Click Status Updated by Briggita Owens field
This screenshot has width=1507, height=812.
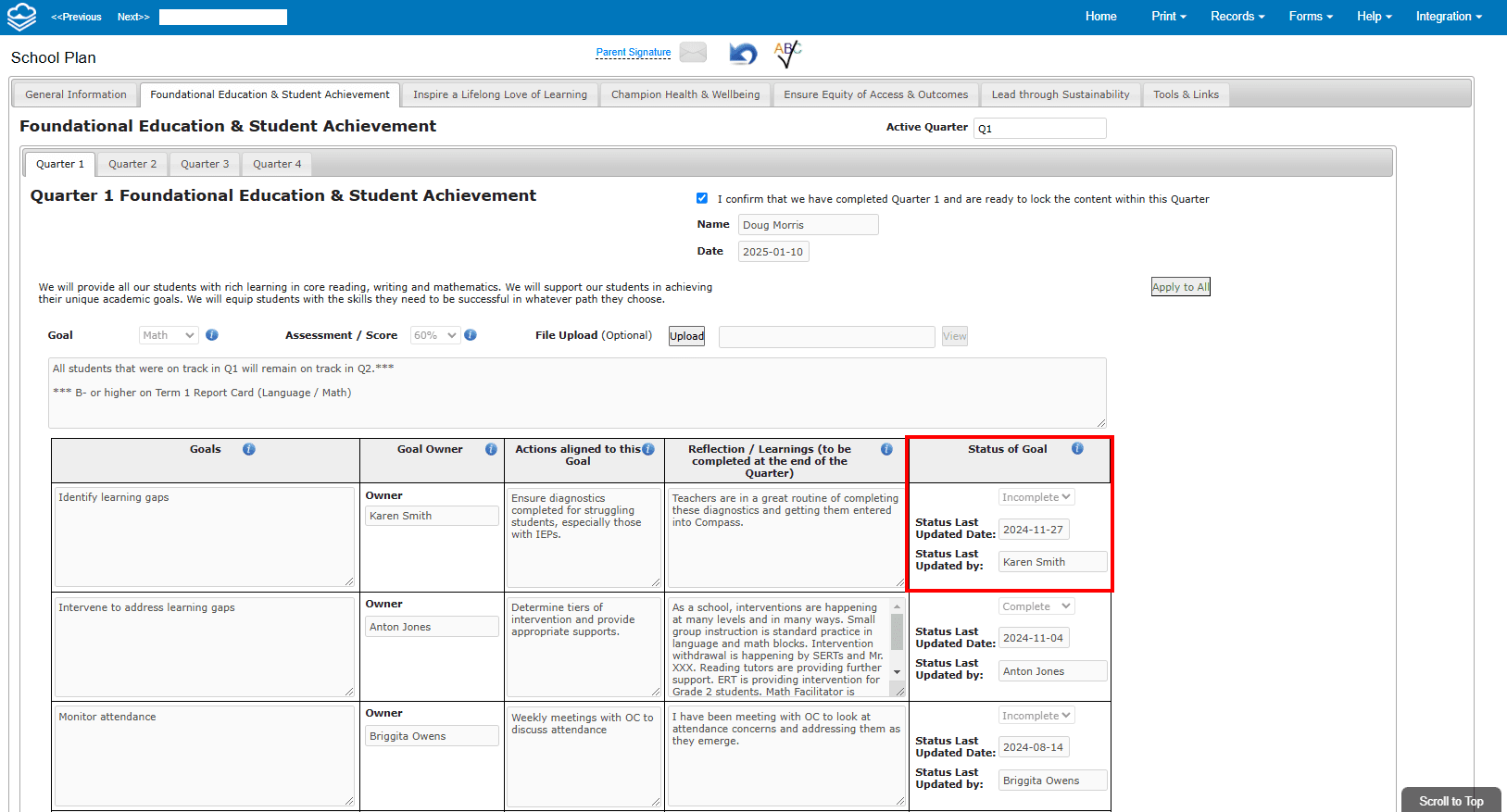(x=1052, y=781)
